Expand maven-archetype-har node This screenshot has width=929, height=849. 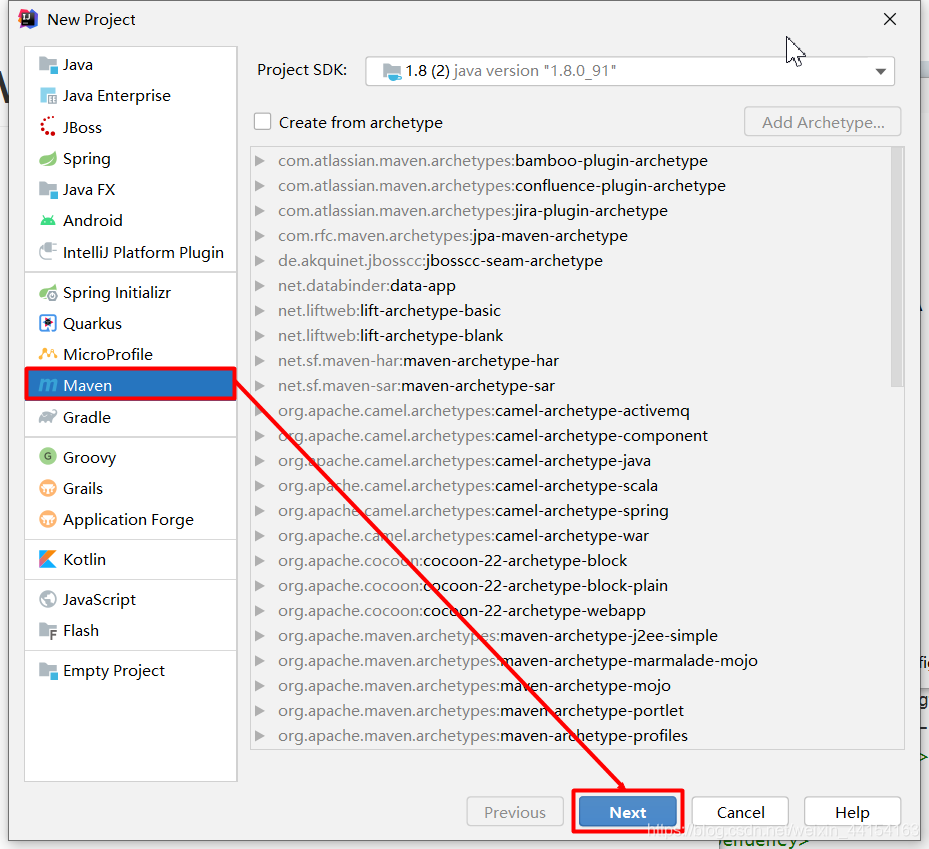click(259, 360)
